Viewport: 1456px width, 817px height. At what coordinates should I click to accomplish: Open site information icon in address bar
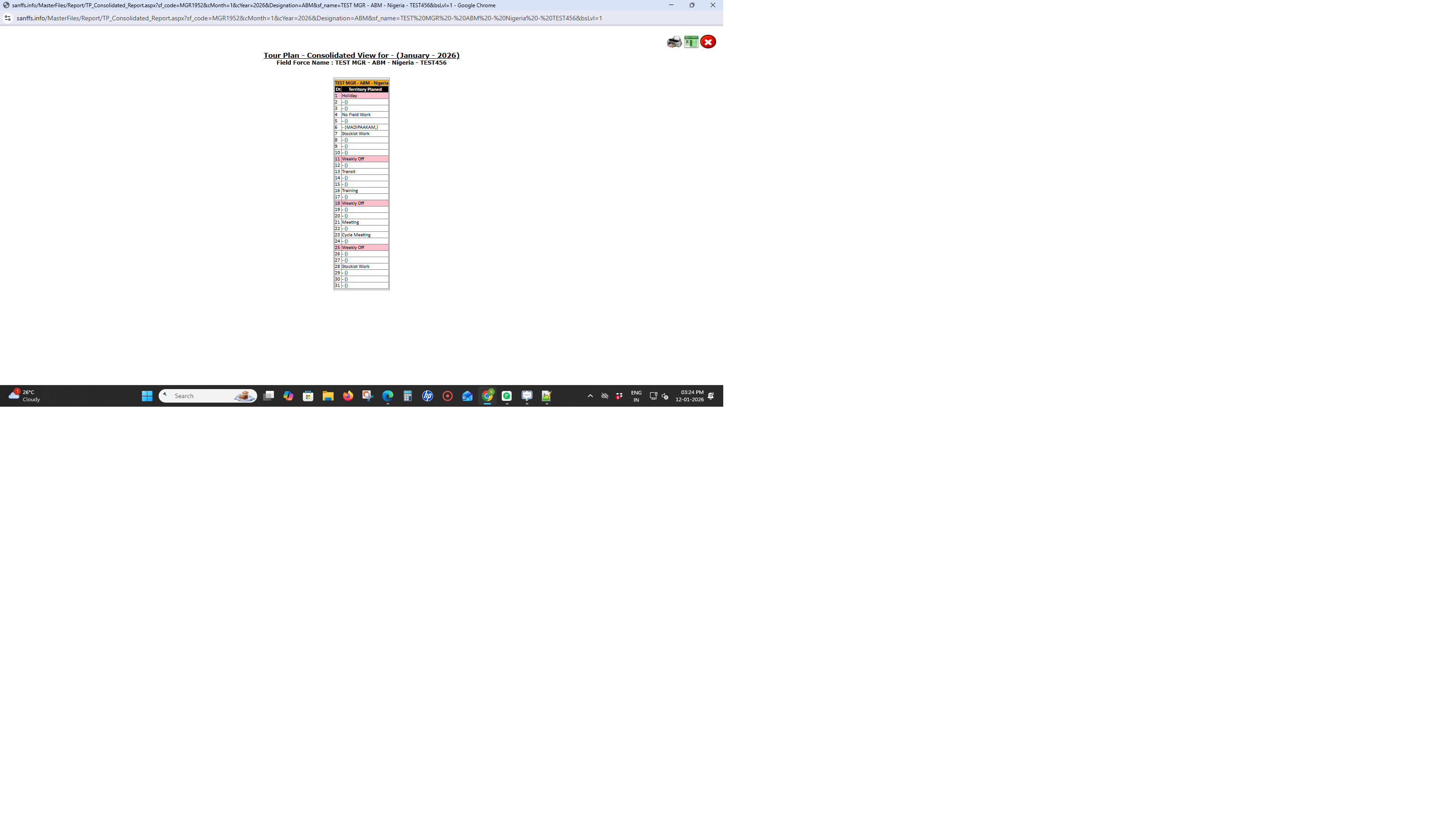(7, 18)
